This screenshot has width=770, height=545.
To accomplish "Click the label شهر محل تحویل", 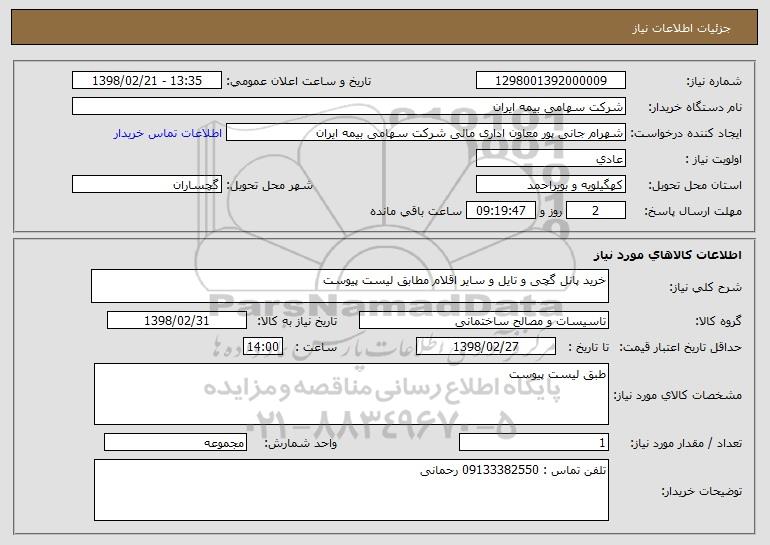I will (269, 185).
